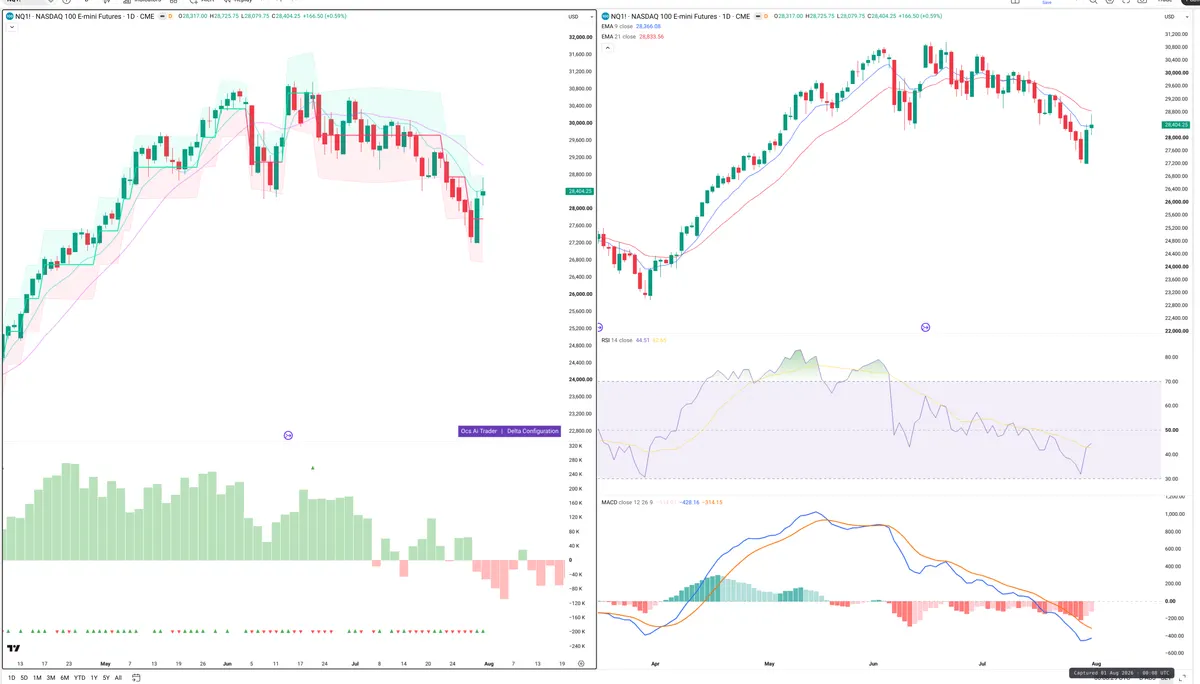This screenshot has height=684, width=1200.
Task: Select the 1D range button
Action: coord(12,677)
